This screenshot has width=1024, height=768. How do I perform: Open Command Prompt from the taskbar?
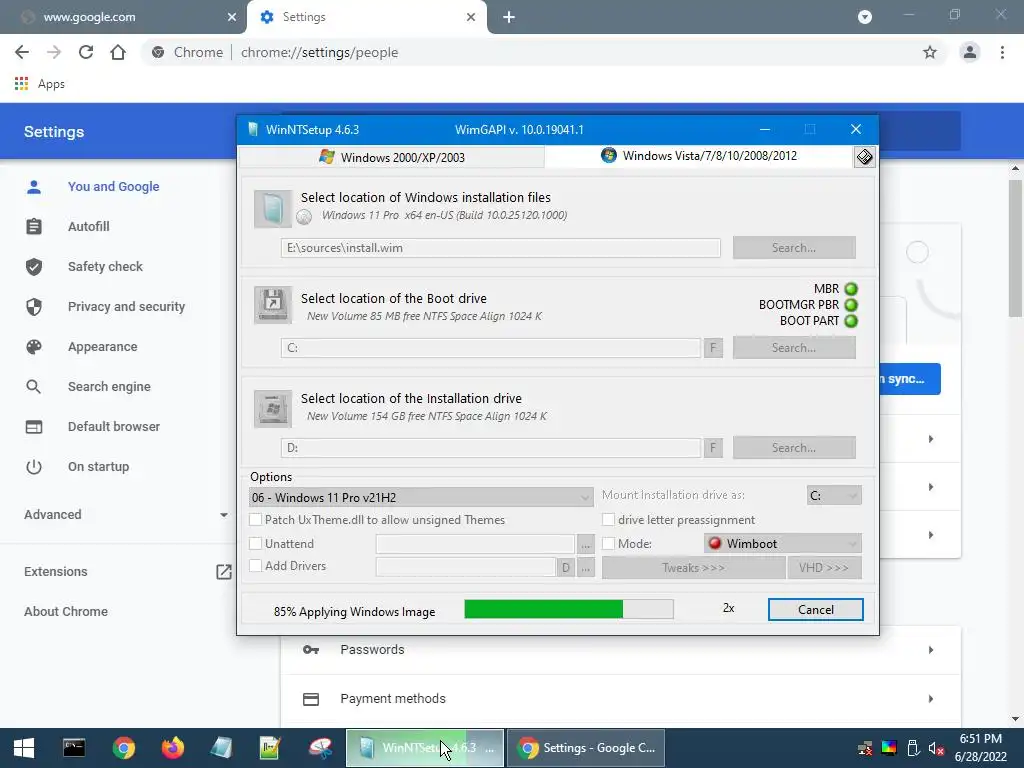74,748
